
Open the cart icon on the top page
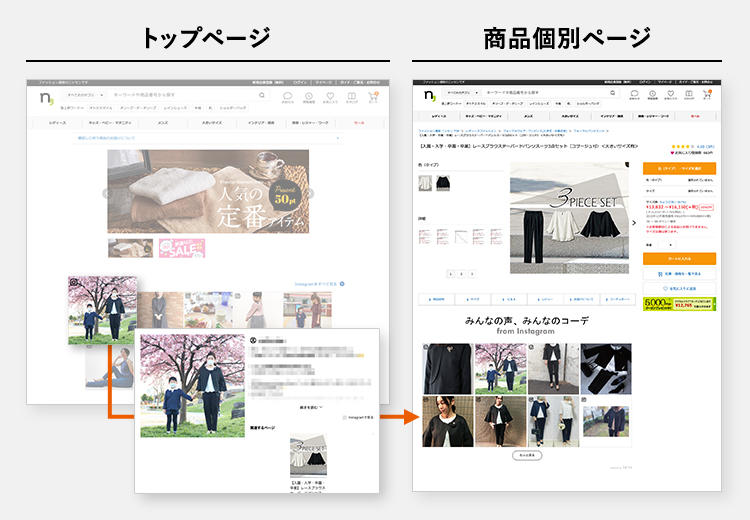point(373,97)
